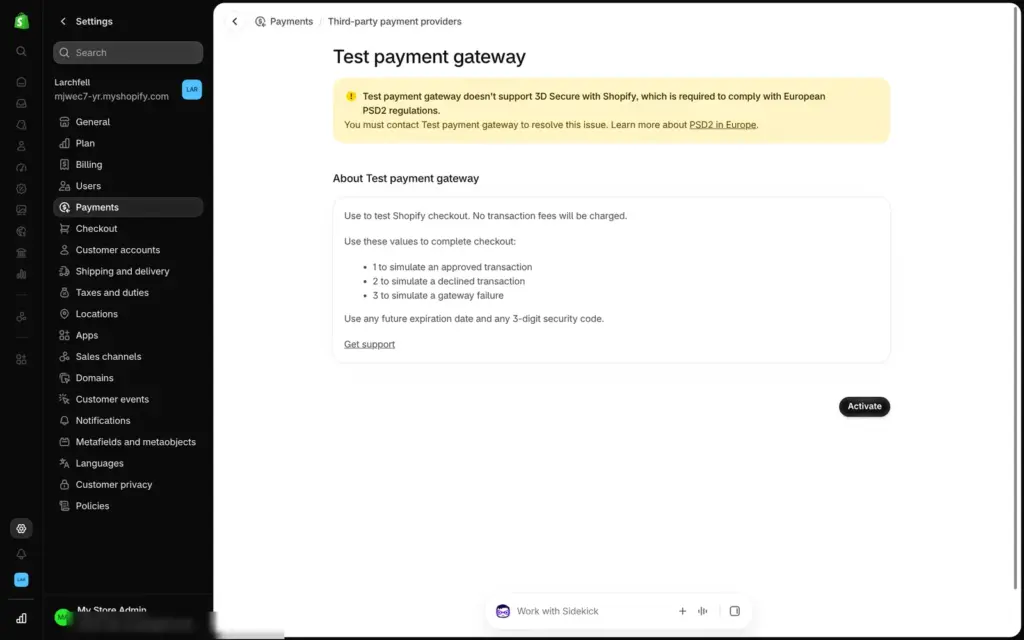Open the Apps grid rail icon
This screenshot has width=1024, height=640.
pyautogui.click(x=21, y=359)
